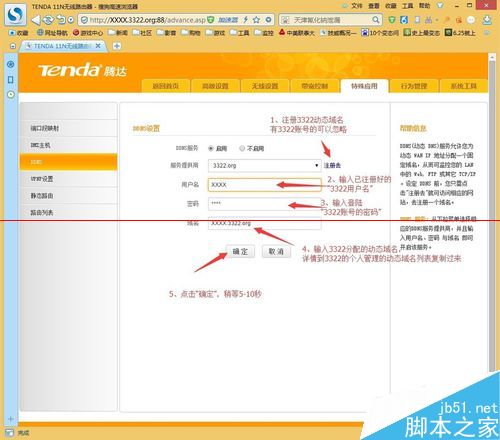This screenshot has width=500, height=440.
Task: Open the 影音 bookmark folder
Action: coord(166,33)
